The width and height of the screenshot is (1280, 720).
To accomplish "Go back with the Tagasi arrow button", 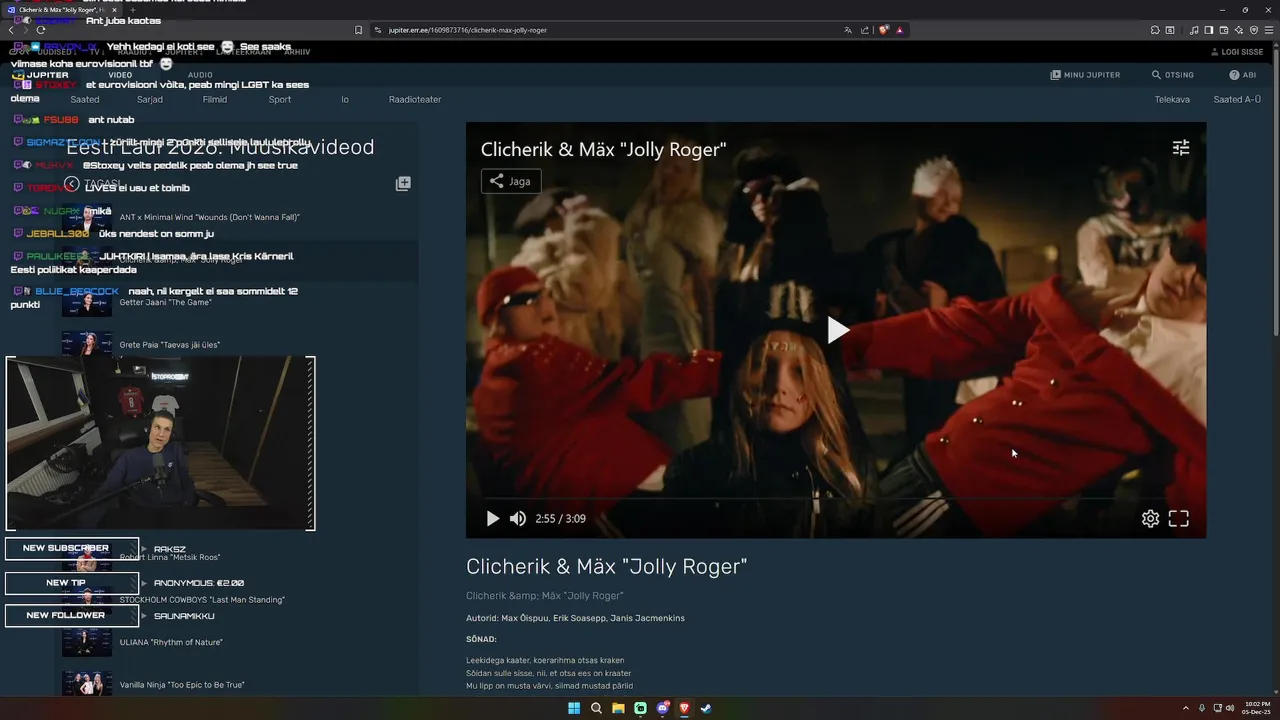I will pyautogui.click(x=72, y=184).
